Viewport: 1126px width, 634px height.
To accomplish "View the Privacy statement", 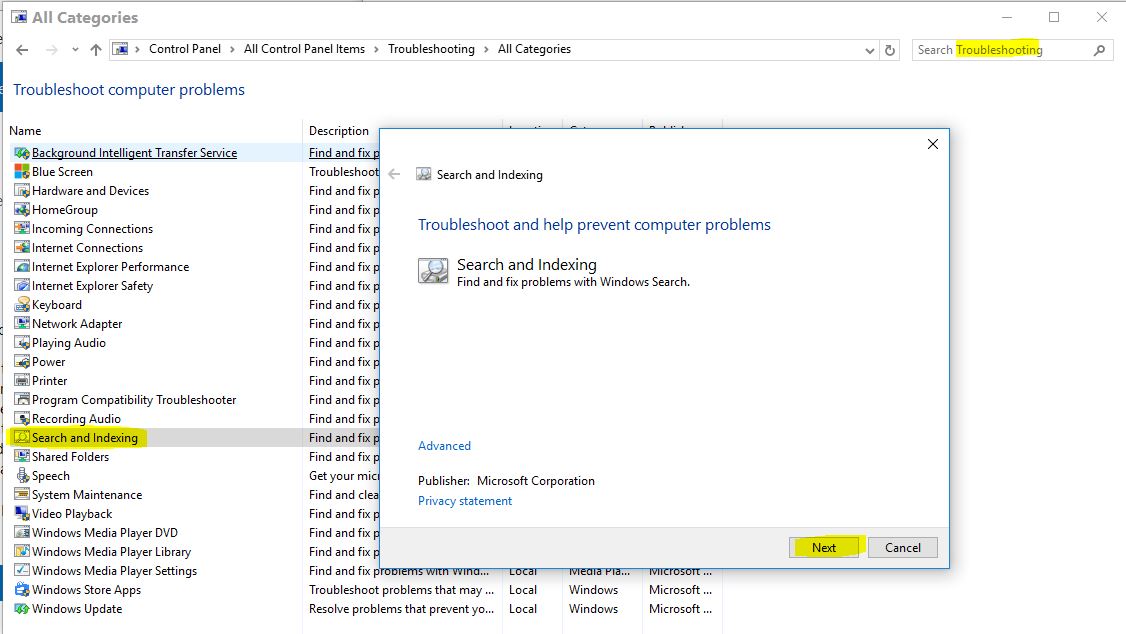I will 464,500.
